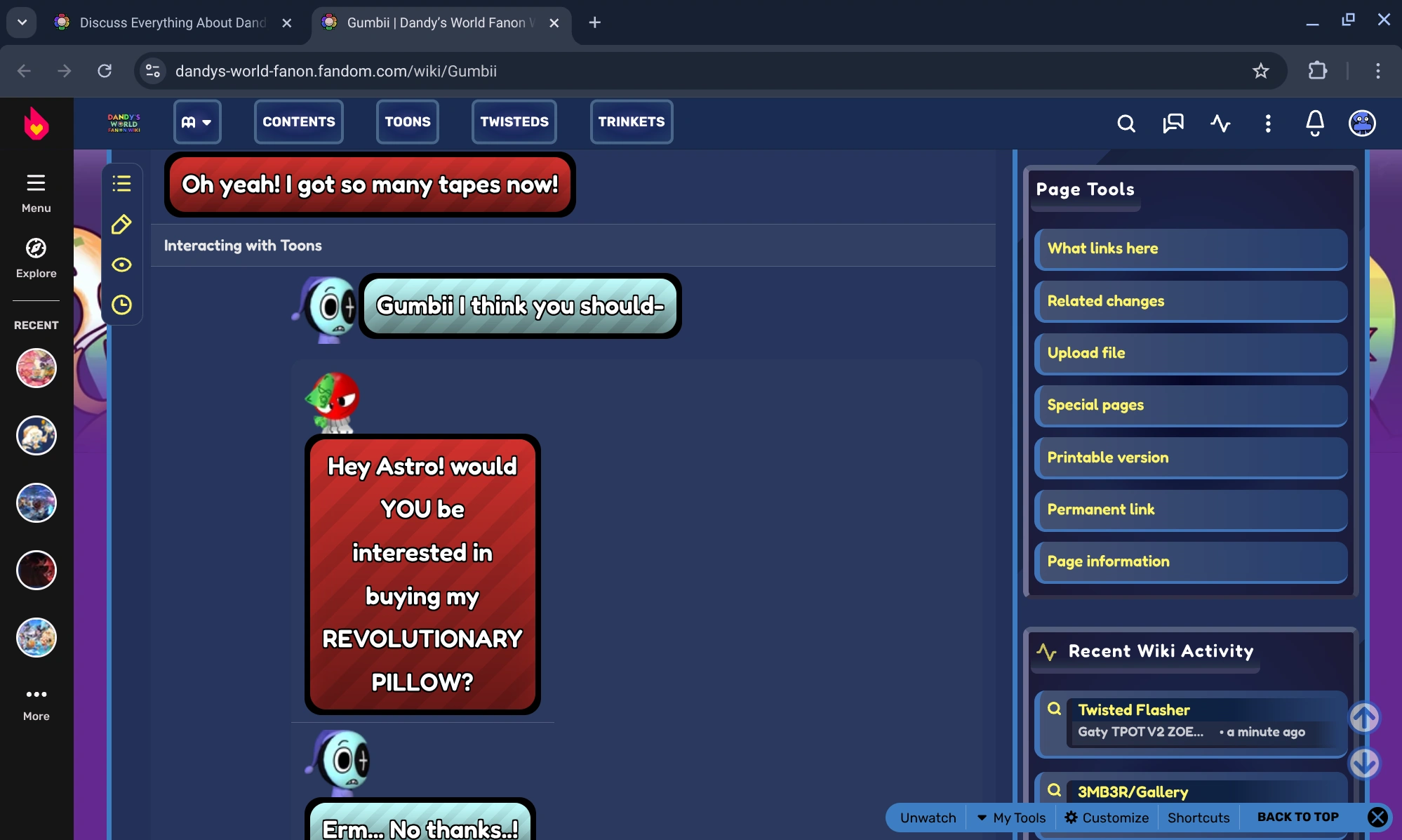Viewport: 1402px width, 840px height.
Task: Click the recent activity pulse icon
Action: (x=1220, y=124)
